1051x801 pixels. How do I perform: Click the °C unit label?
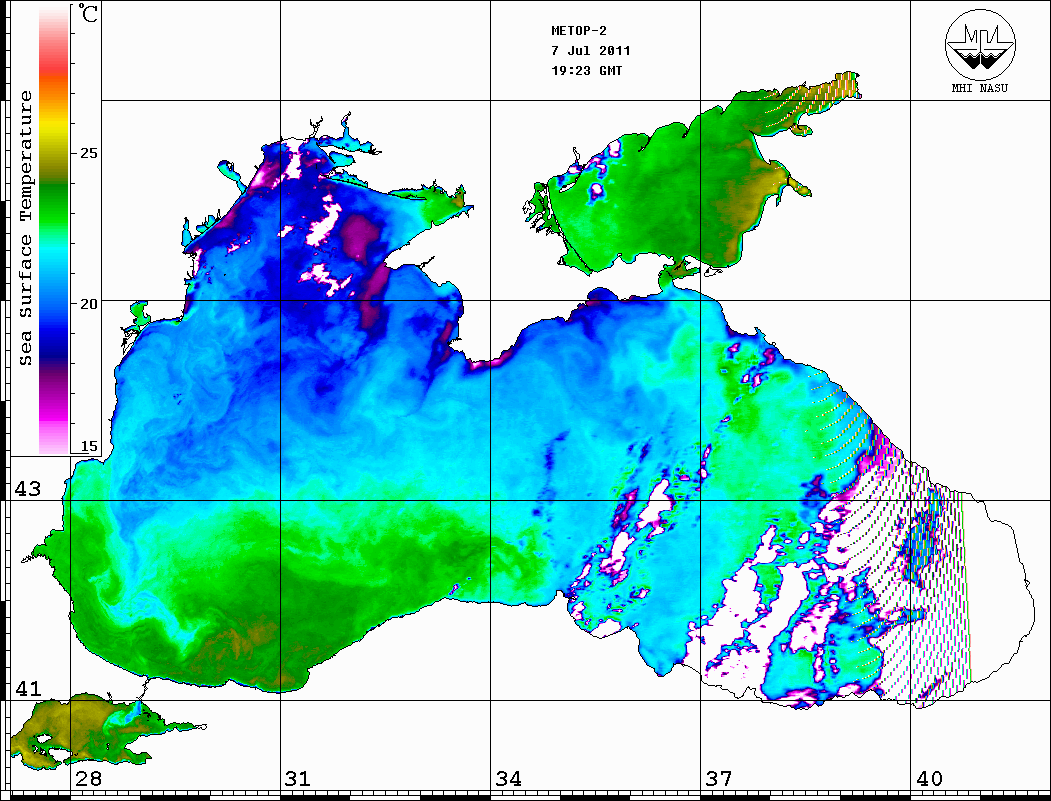point(88,13)
